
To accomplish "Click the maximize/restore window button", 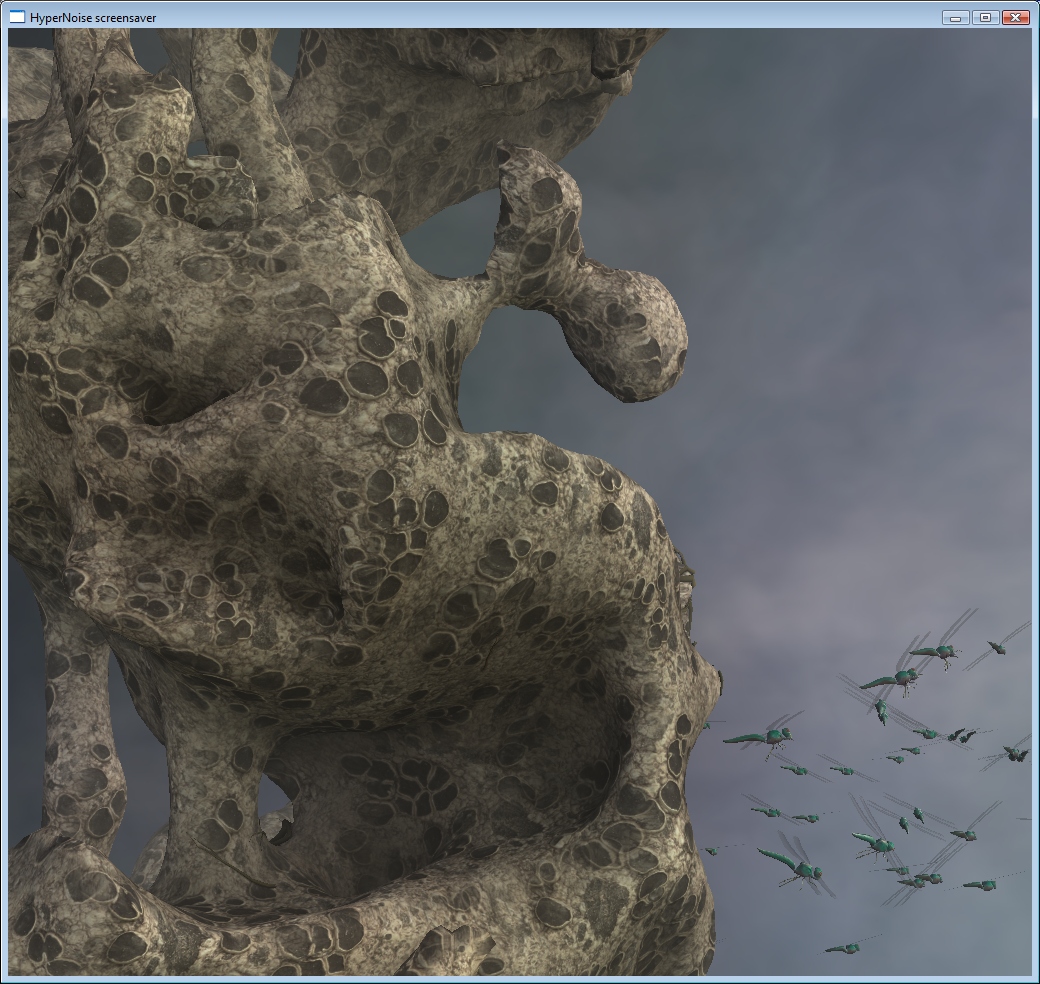I will pyautogui.click(x=985, y=17).
